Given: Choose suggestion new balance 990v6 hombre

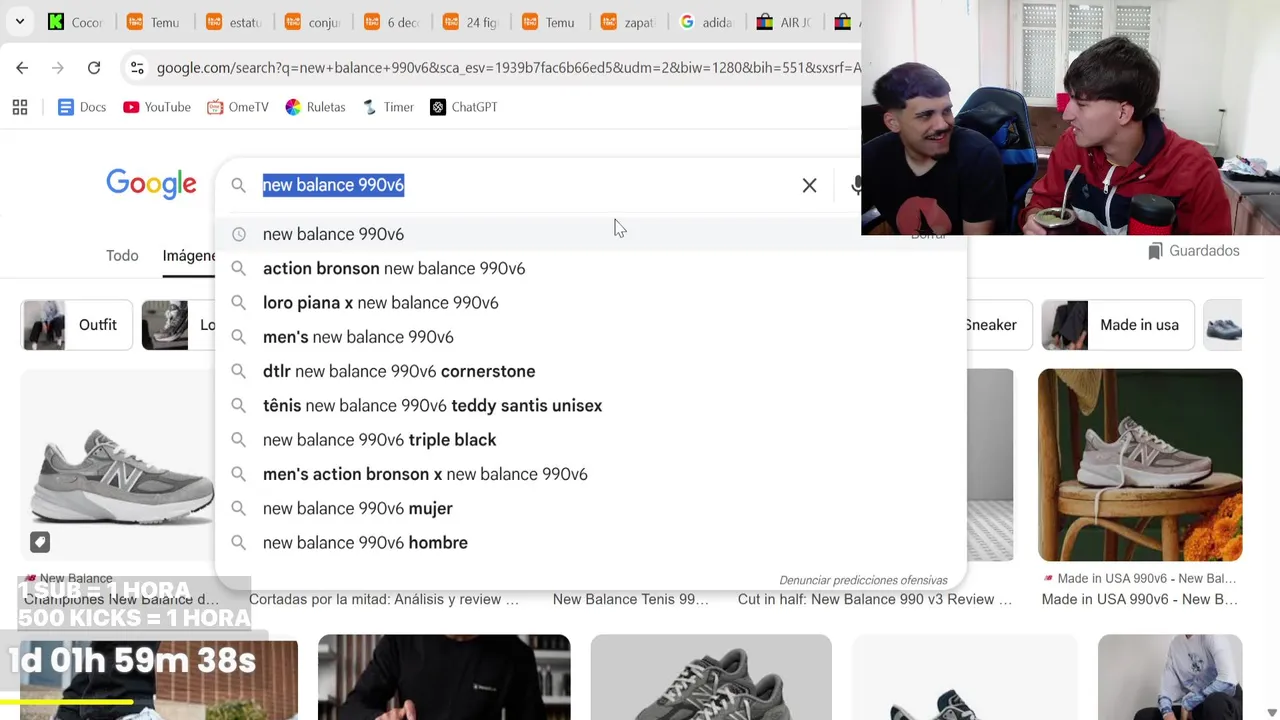Looking at the screenshot, I should coord(590,542).
